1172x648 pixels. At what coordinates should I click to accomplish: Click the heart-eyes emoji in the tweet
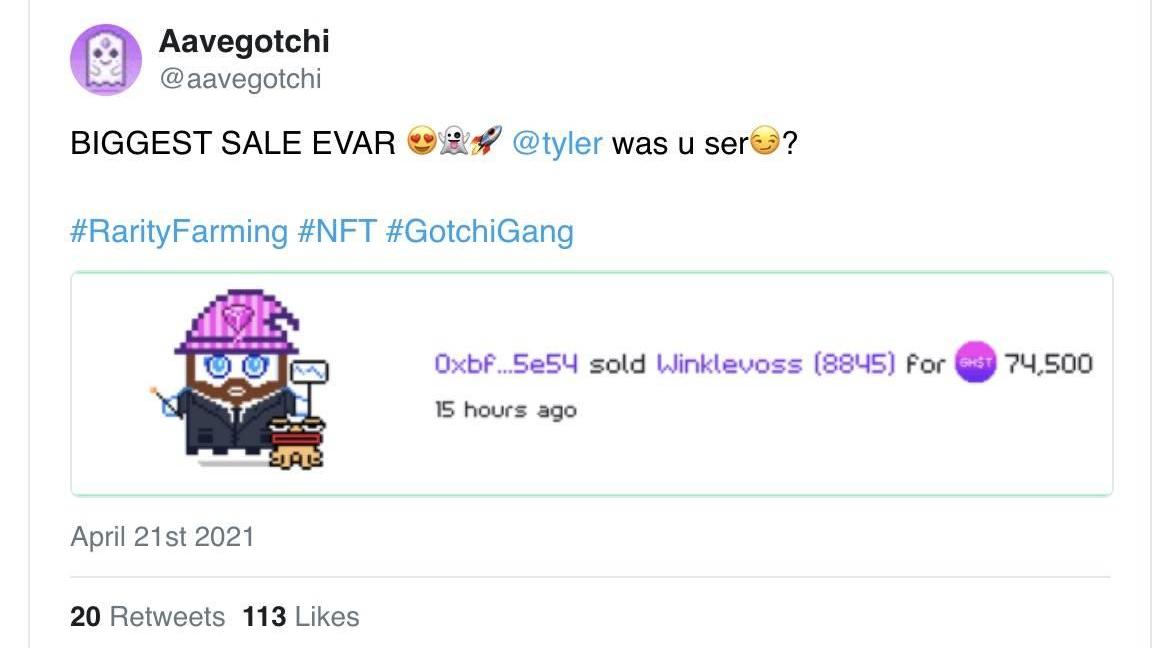pos(421,144)
